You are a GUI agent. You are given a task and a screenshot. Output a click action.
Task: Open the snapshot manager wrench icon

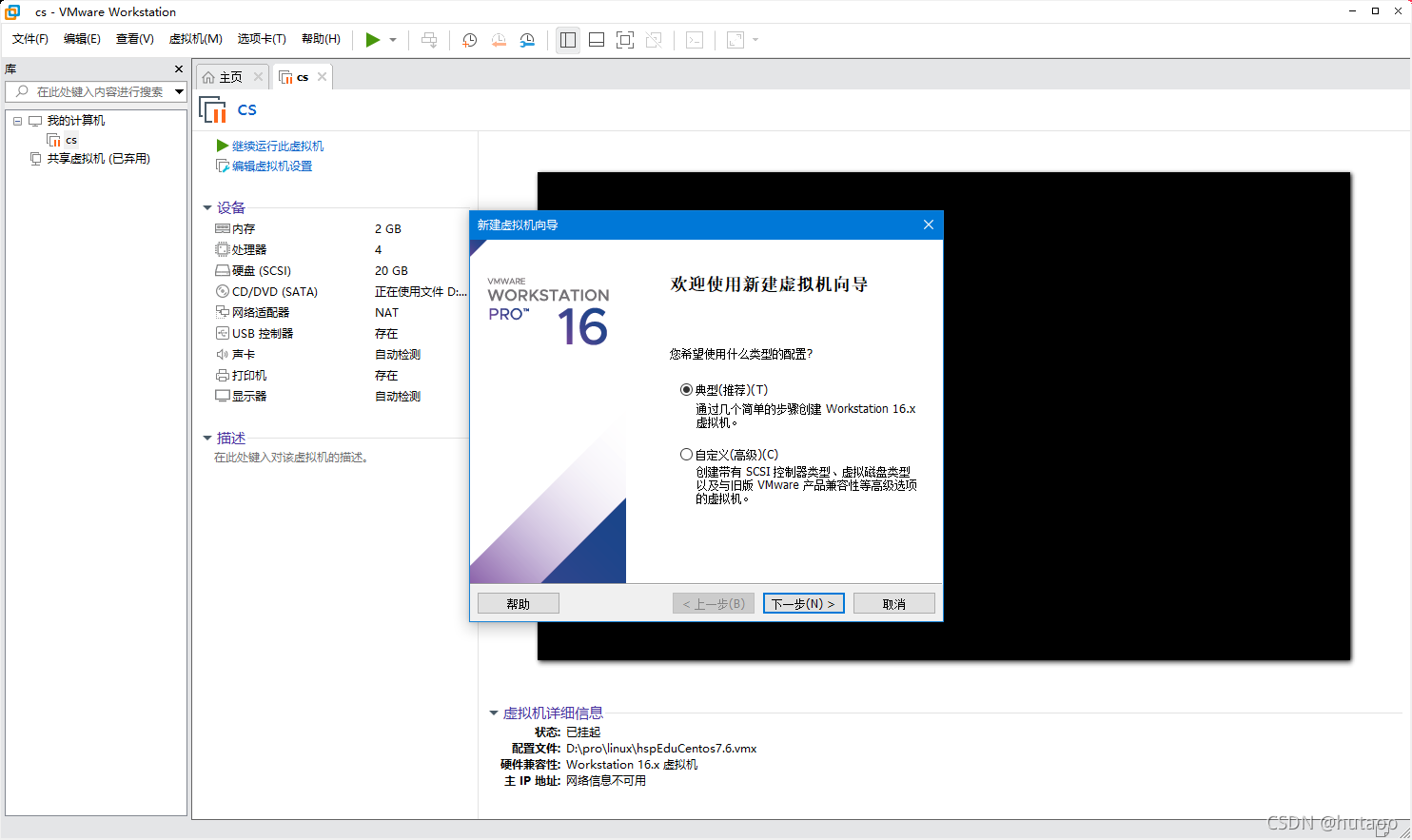[x=527, y=40]
